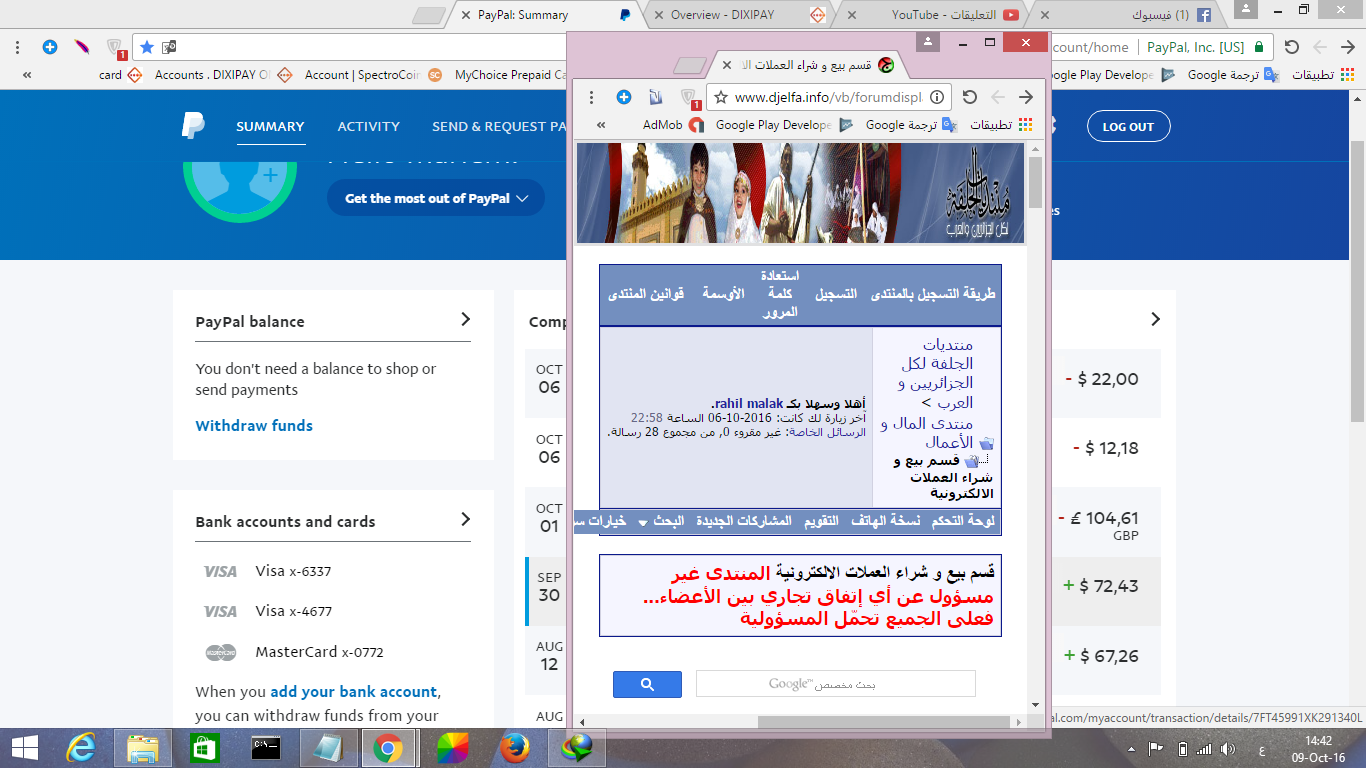
Task: Click LOG OUT button on PayPal
Action: pyautogui.click(x=1128, y=126)
